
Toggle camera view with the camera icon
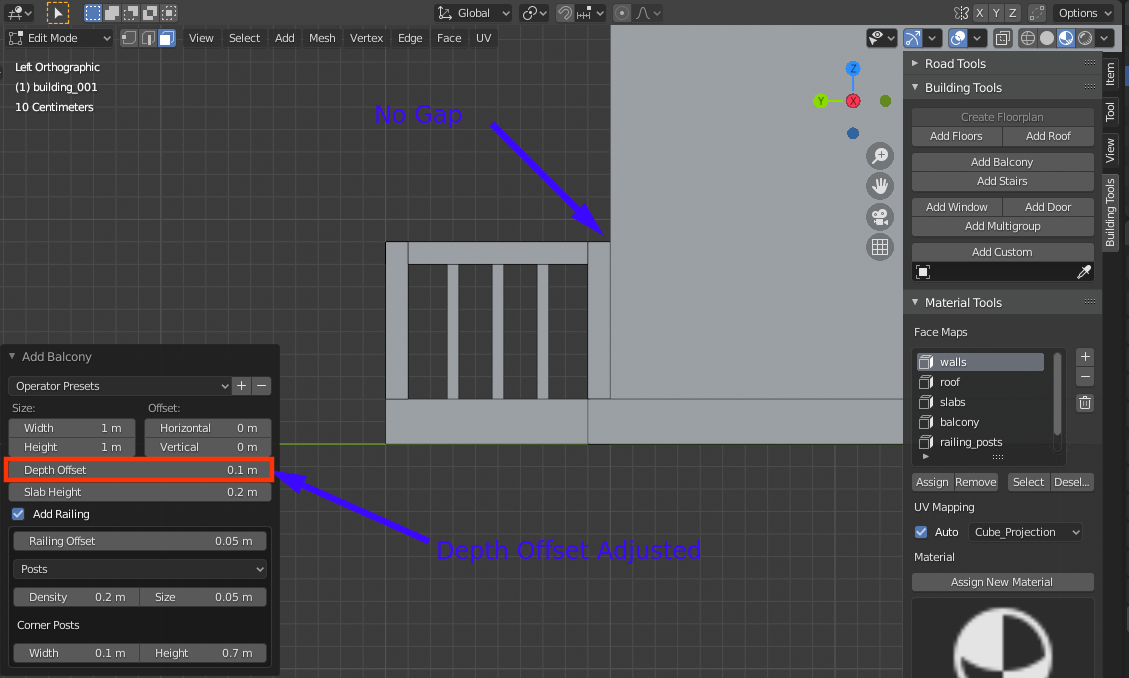(880, 217)
